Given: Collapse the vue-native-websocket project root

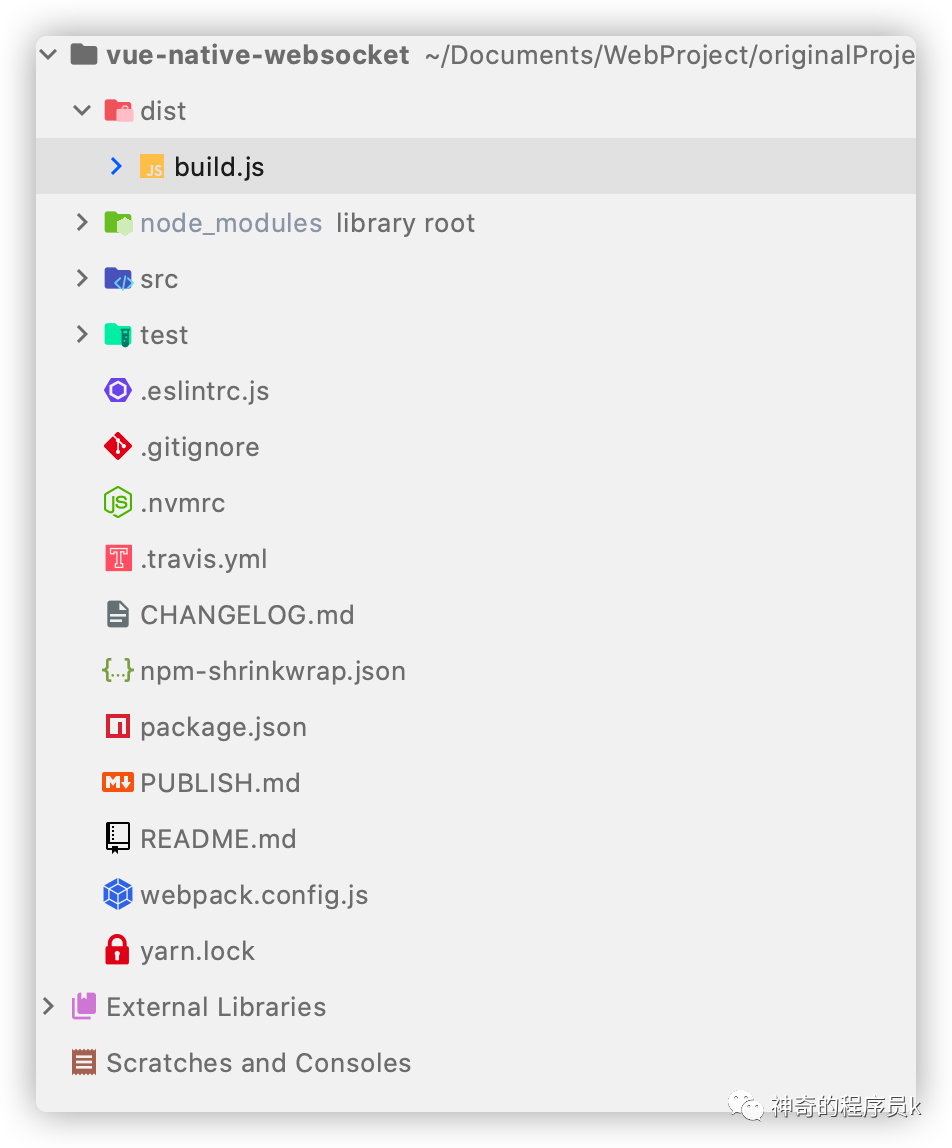Looking at the screenshot, I should [x=48, y=54].
